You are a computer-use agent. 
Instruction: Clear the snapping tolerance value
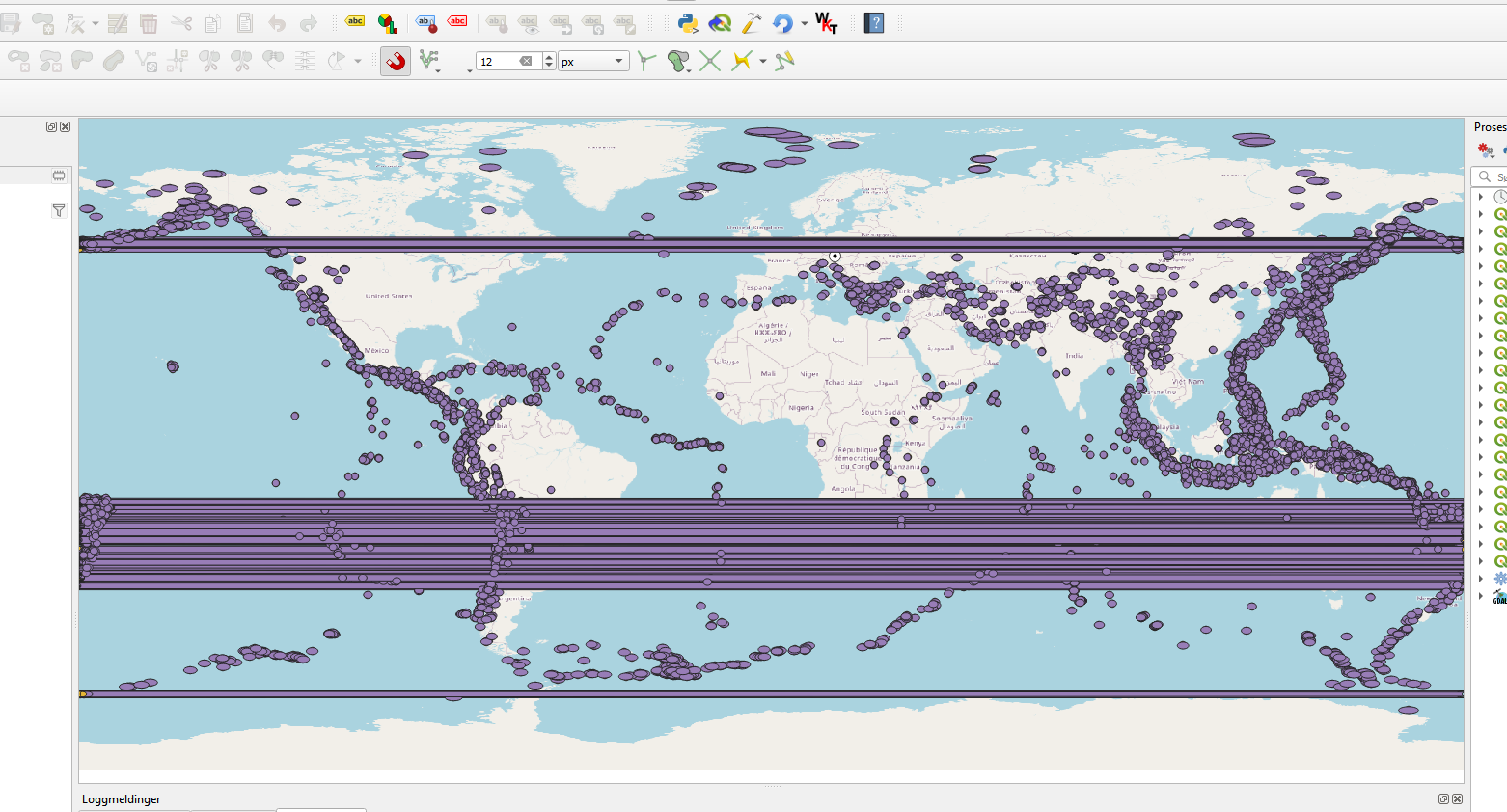(526, 61)
